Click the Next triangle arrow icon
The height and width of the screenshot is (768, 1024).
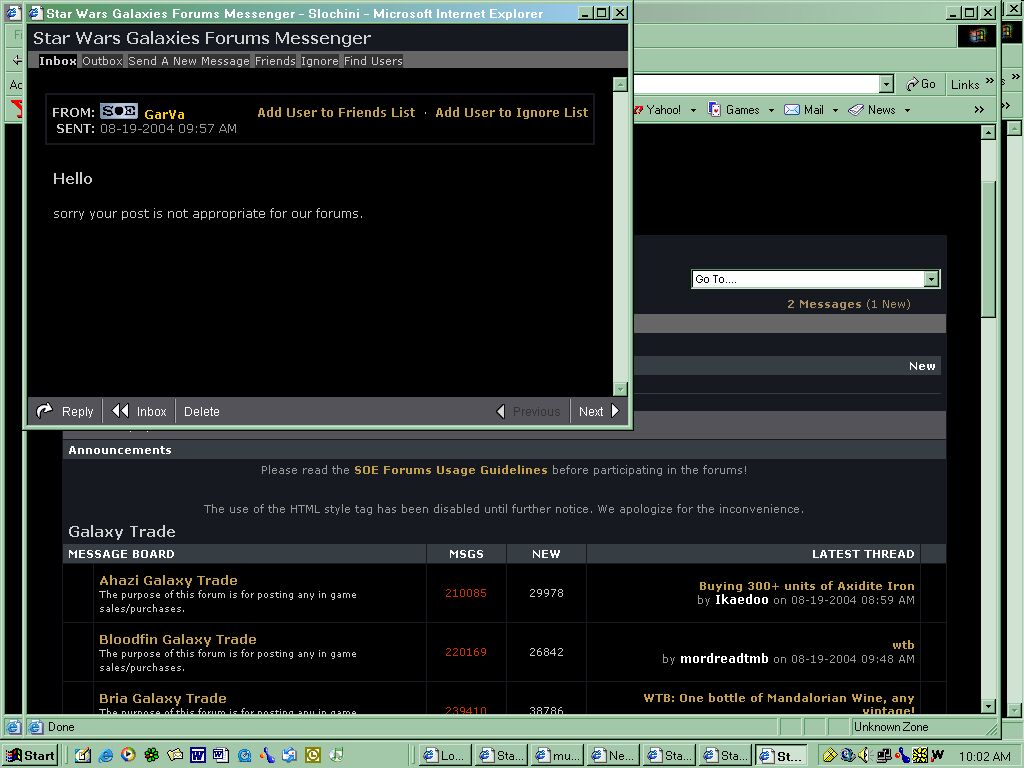pos(615,411)
